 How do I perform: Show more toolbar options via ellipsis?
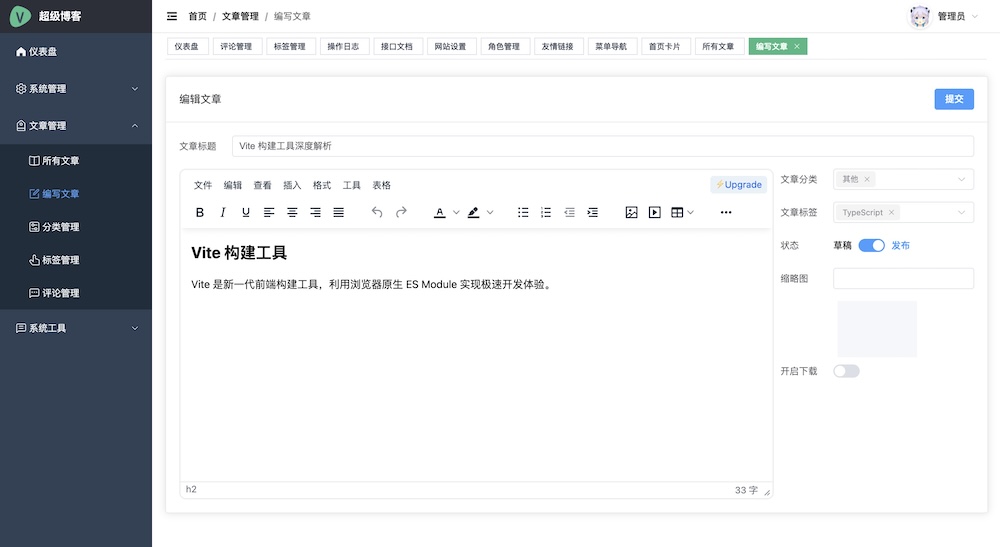click(726, 212)
